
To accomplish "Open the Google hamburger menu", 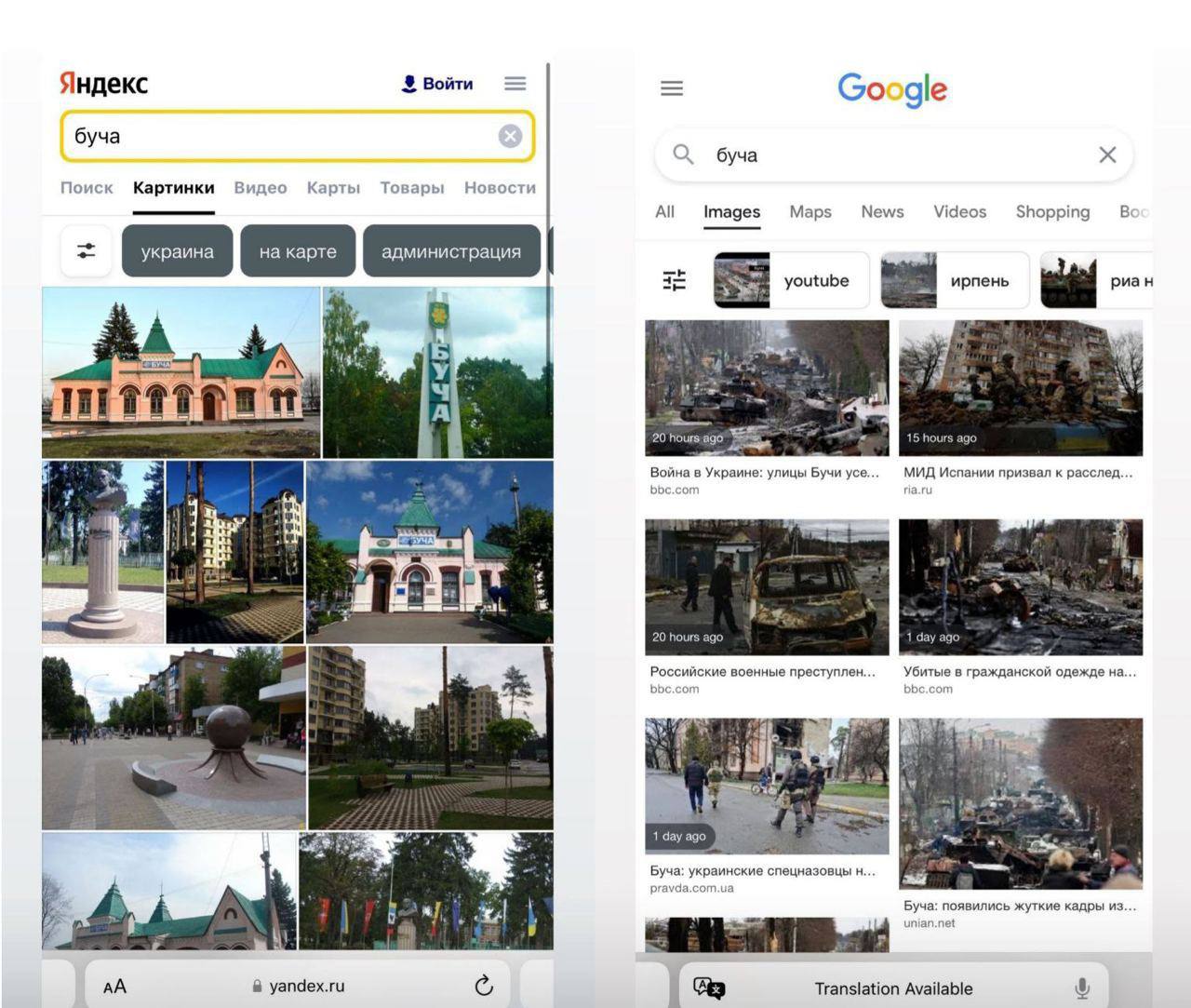I will [x=672, y=88].
